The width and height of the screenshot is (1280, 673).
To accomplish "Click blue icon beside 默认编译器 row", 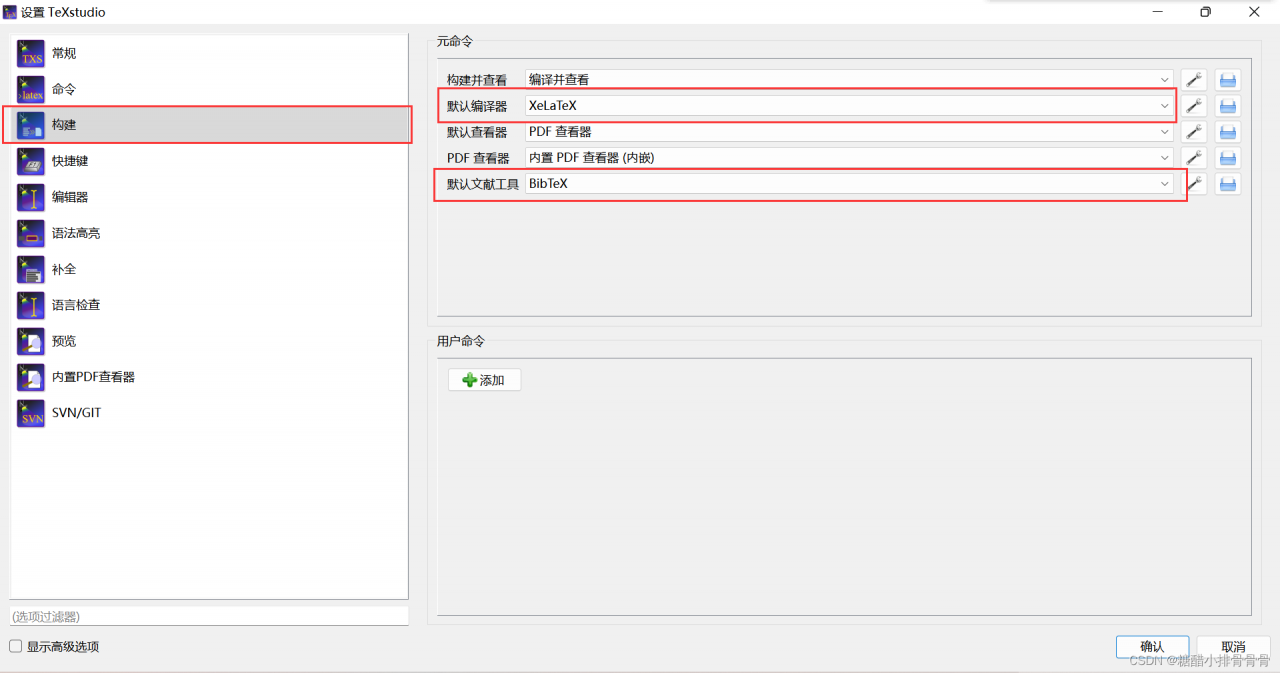I will (1228, 106).
